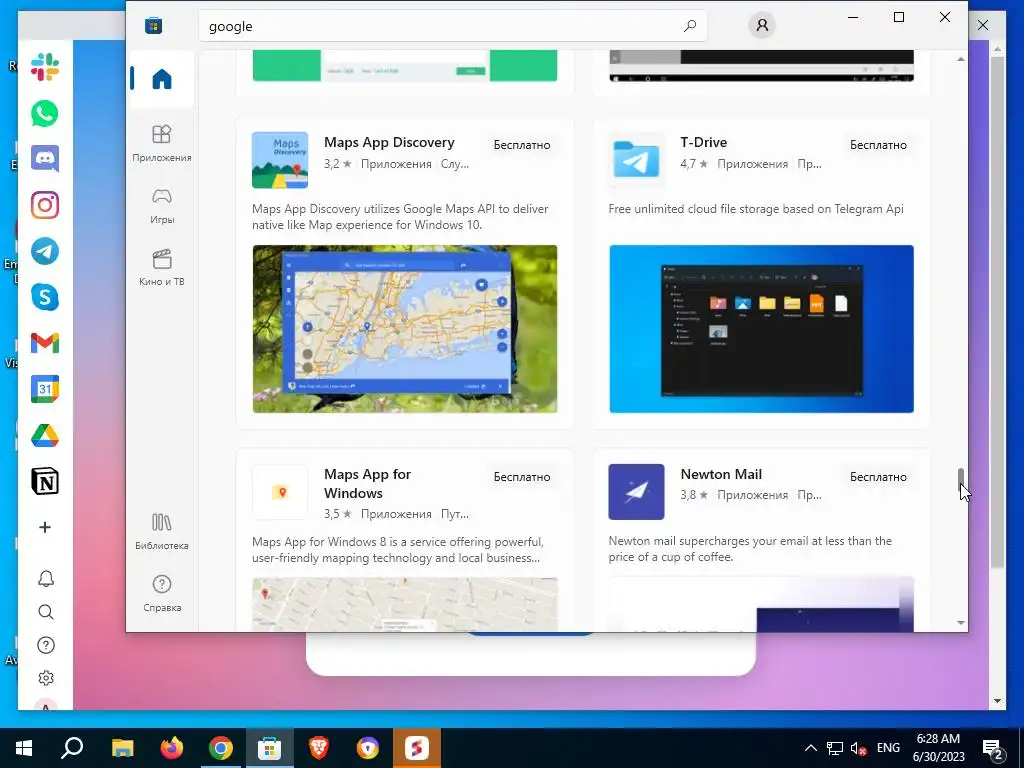Viewport: 1024px width, 768px height.
Task: Click the Store vertical scrollbar thumb
Action: click(961, 479)
